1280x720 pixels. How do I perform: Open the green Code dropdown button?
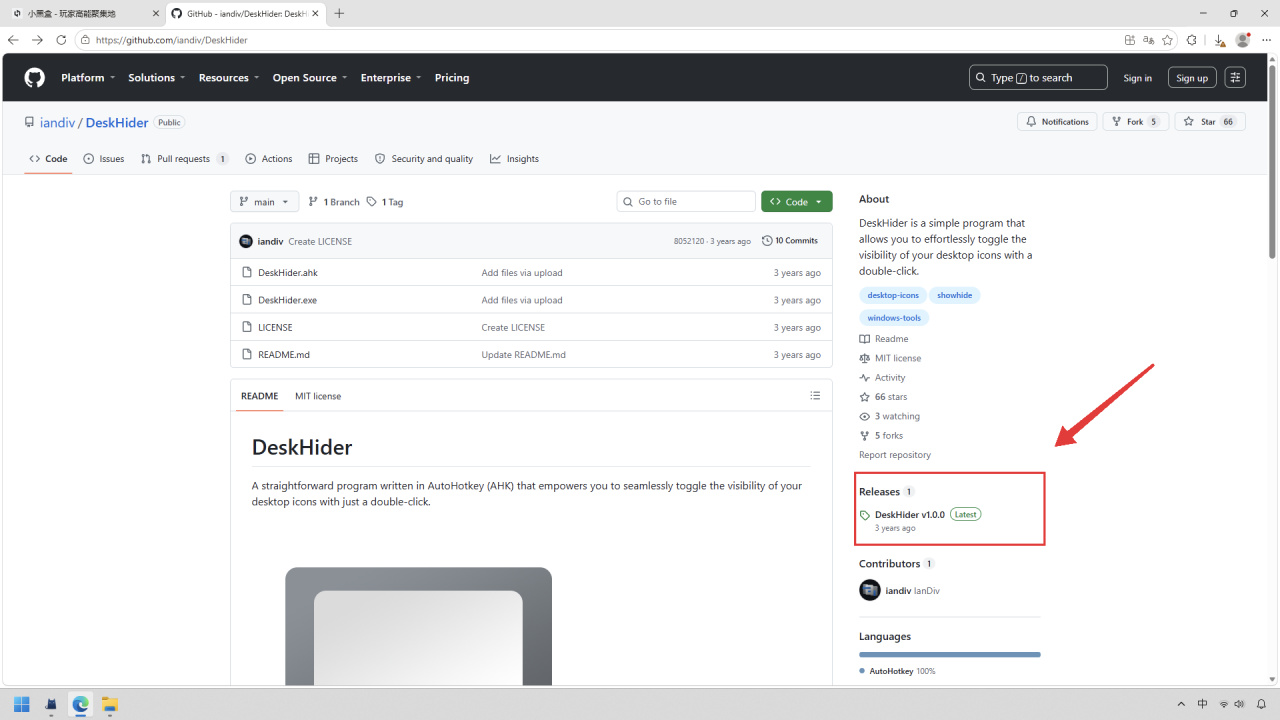click(796, 202)
